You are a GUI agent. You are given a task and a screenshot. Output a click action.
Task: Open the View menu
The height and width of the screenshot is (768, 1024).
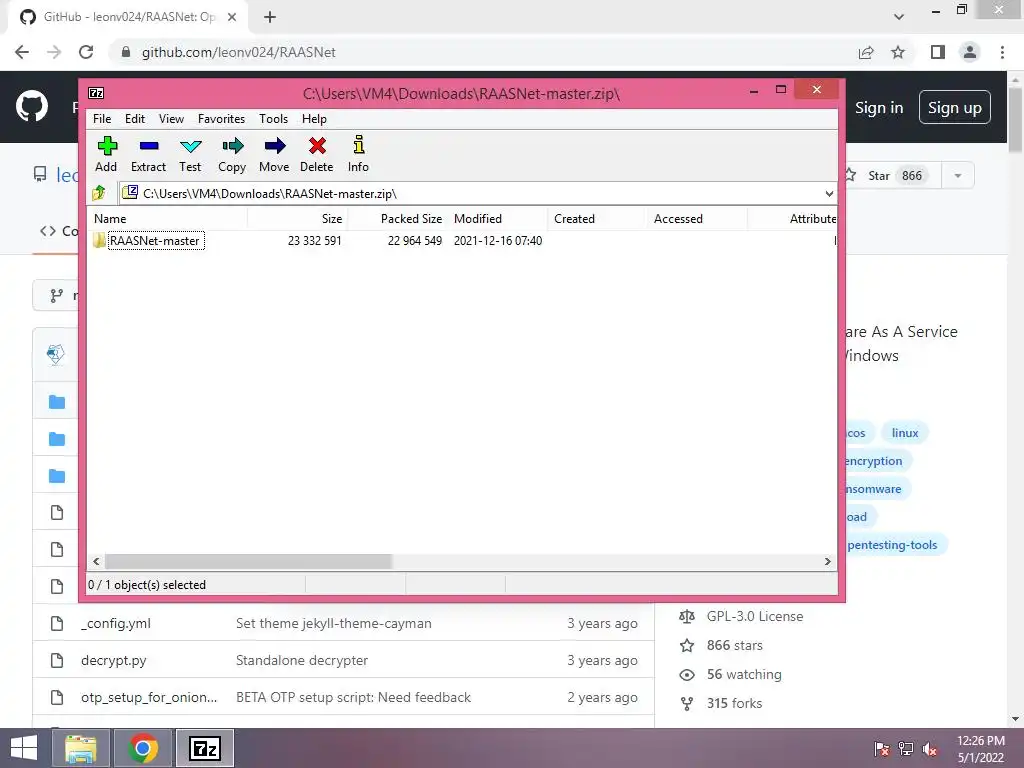coord(171,119)
